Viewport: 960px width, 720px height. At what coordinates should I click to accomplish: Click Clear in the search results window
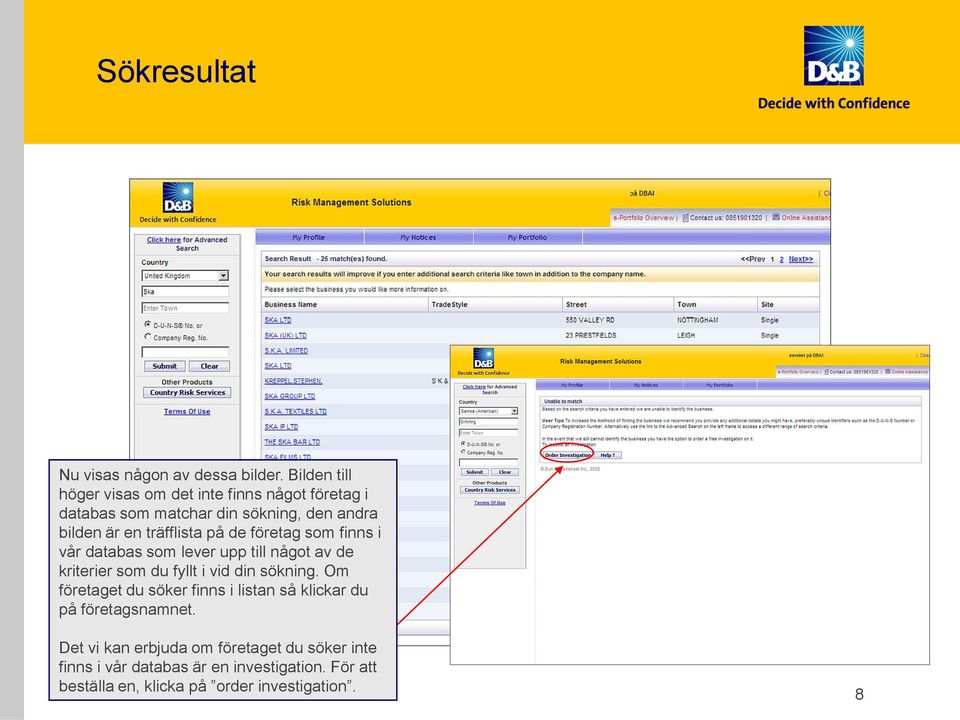pos(209,366)
